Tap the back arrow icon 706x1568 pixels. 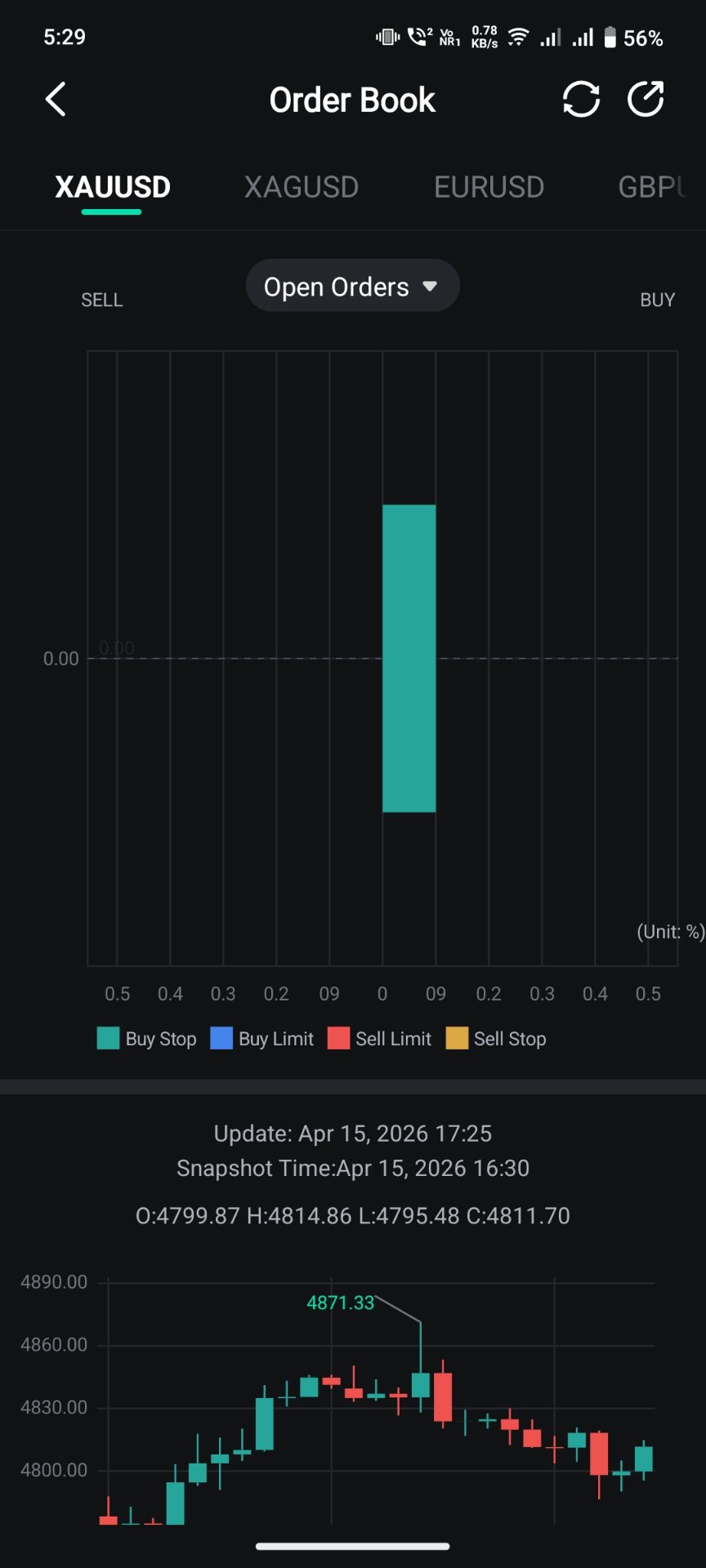tap(56, 100)
